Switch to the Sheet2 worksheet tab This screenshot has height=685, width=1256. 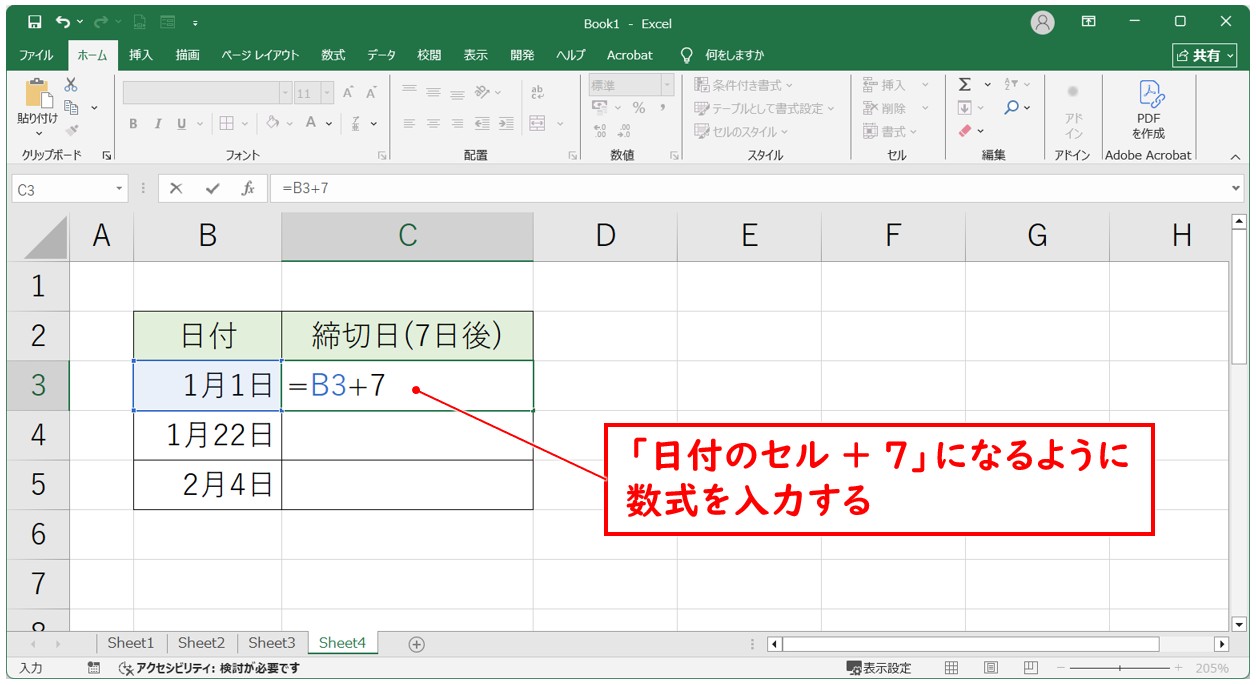point(201,643)
